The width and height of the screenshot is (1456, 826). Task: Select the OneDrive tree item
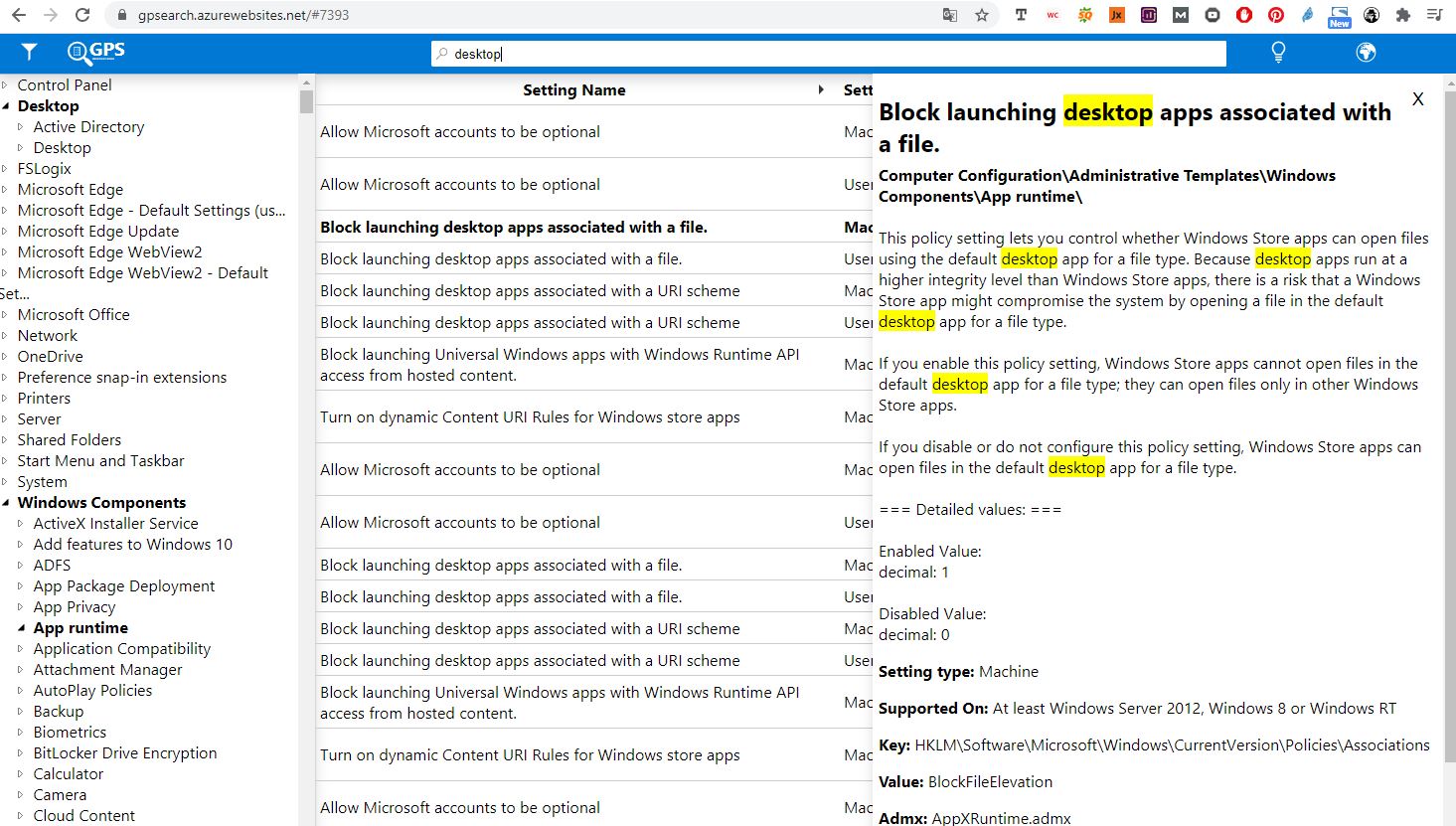tap(51, 357)
